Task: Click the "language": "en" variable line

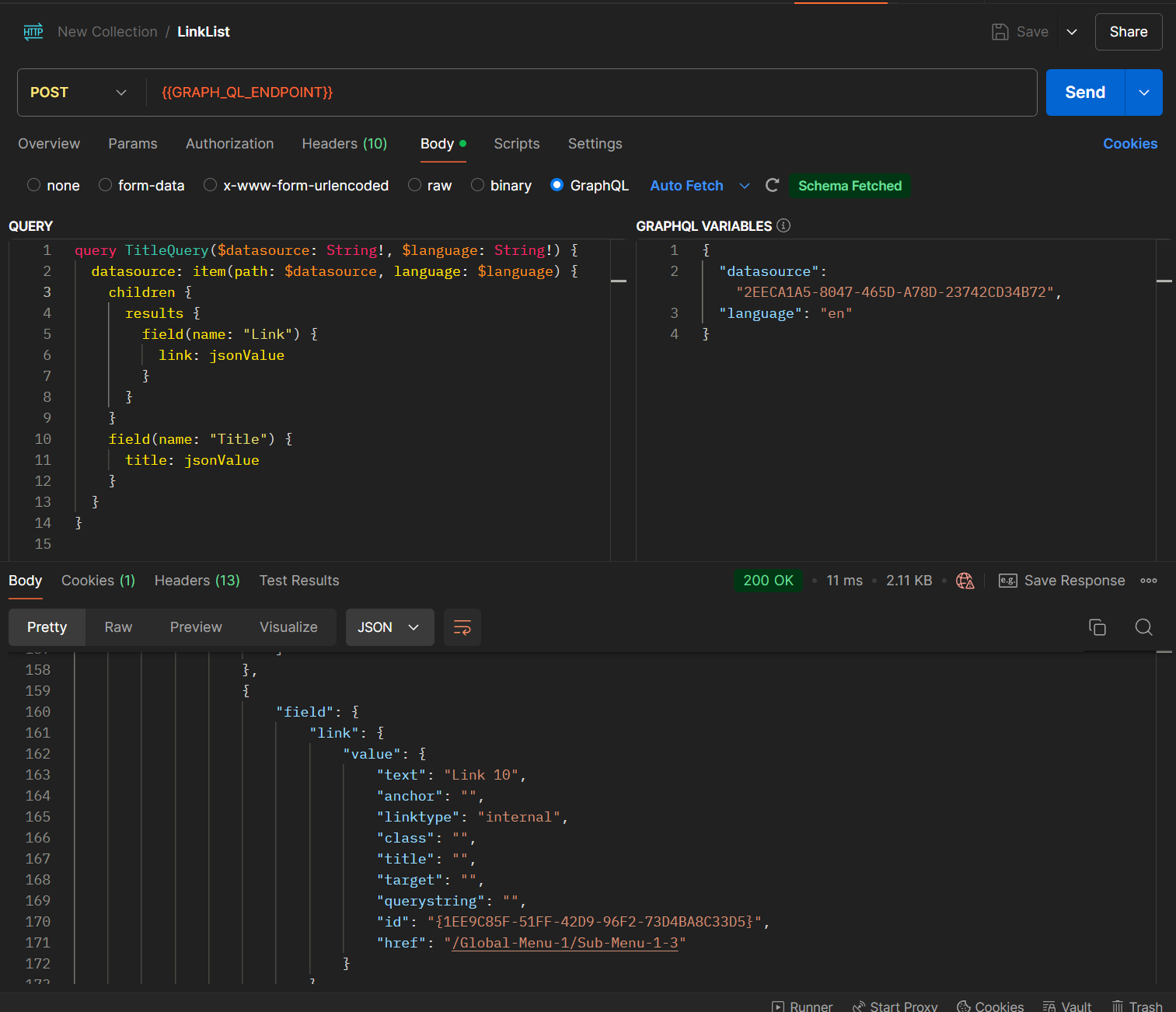Action: pos(786,313)
